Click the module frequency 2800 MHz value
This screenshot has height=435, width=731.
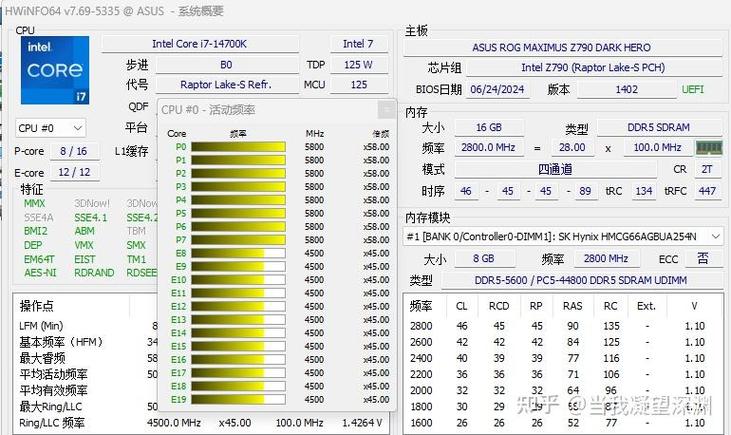(606, 258)
